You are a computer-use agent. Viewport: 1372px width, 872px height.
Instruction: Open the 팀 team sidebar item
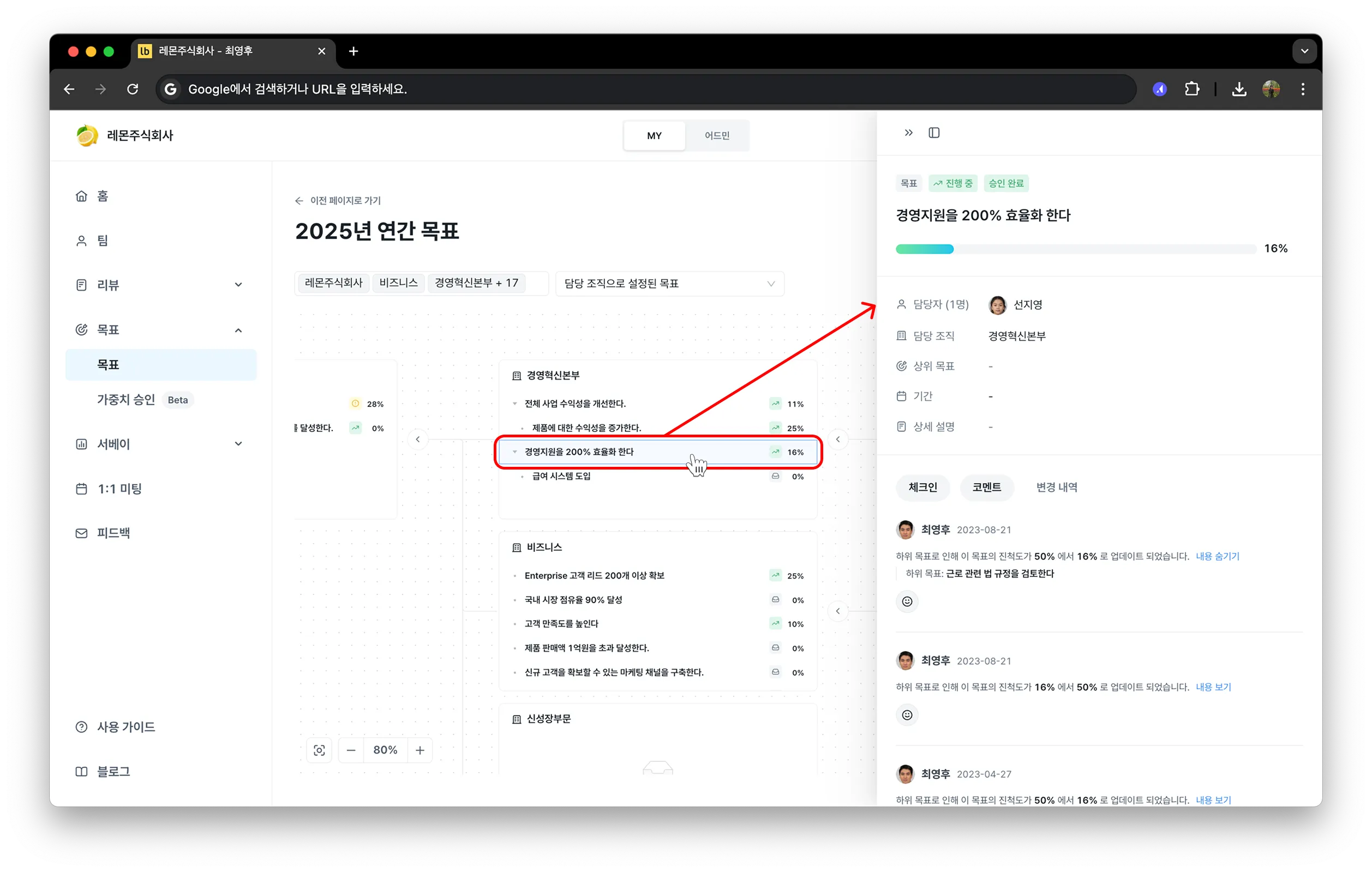[x=92, y=240]
